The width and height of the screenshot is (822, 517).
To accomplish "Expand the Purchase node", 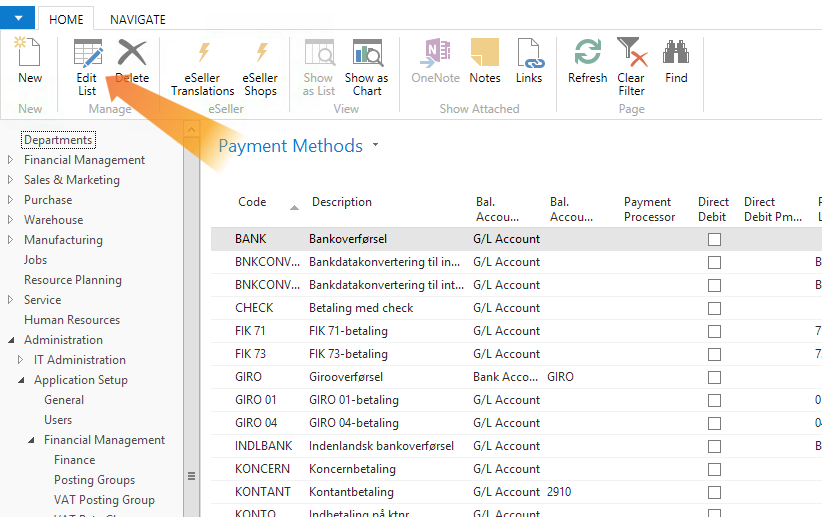I will 10,200.
